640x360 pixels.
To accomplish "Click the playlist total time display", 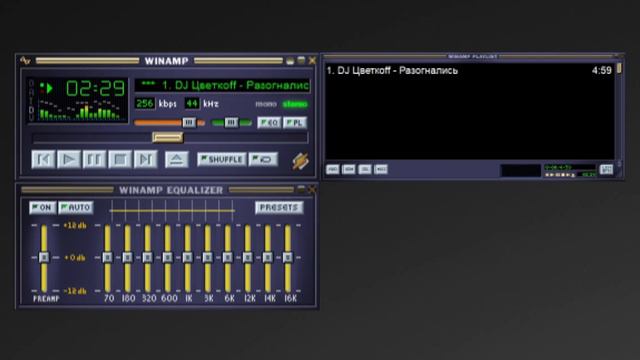I will (570, 167).
